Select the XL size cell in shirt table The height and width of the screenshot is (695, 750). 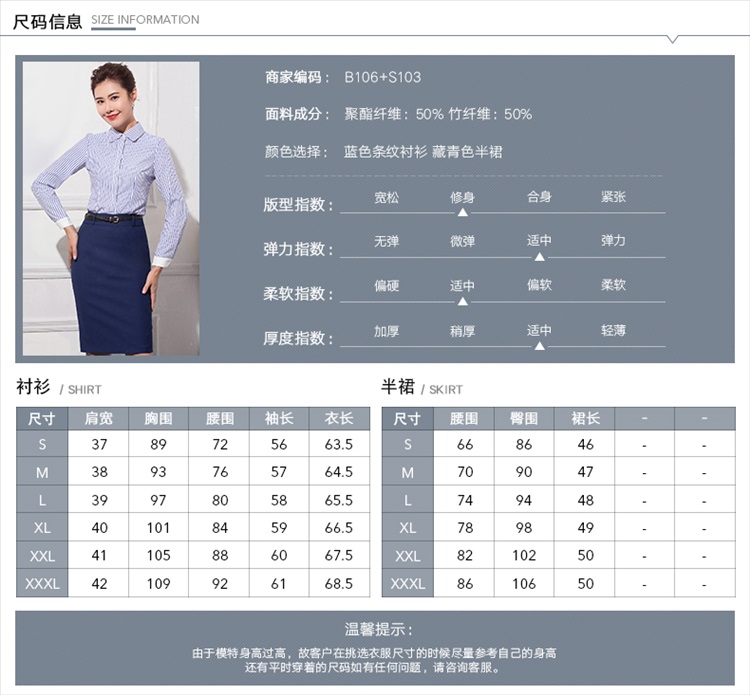[x=42, y=528]
